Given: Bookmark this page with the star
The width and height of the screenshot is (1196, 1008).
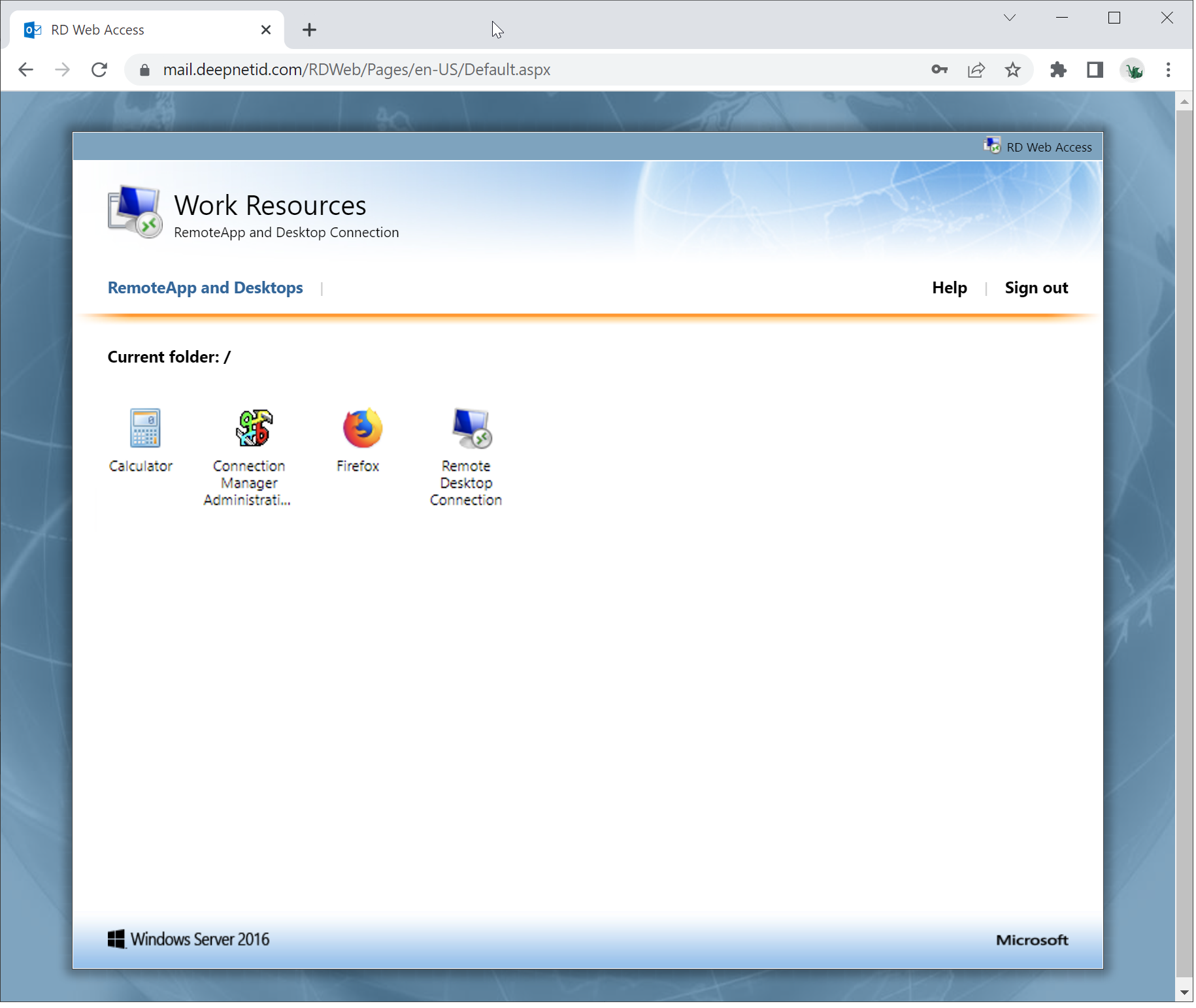Looking at the screenshot, I should 1012,70.
